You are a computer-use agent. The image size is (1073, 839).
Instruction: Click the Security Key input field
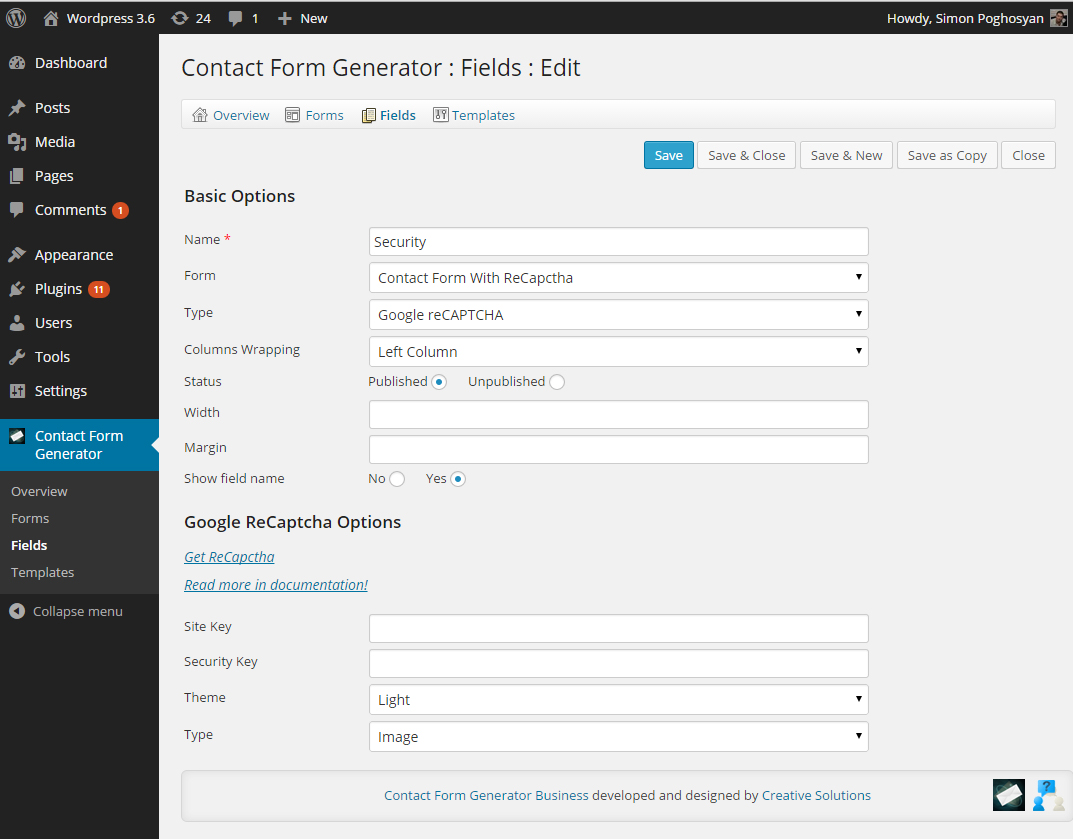(619, 663)
